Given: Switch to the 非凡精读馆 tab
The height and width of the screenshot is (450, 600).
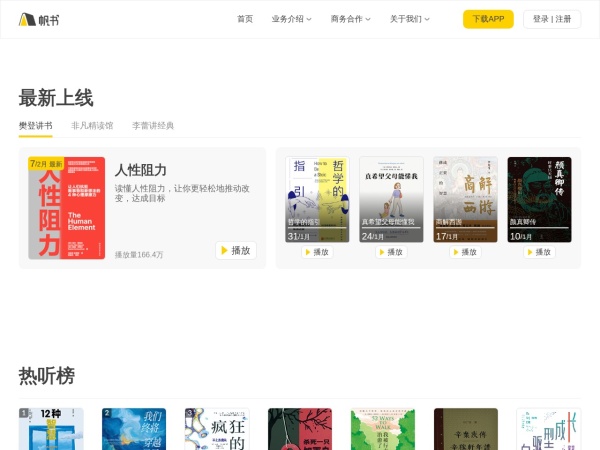Looking at the screenshot, I should click(x=92, y=126).
